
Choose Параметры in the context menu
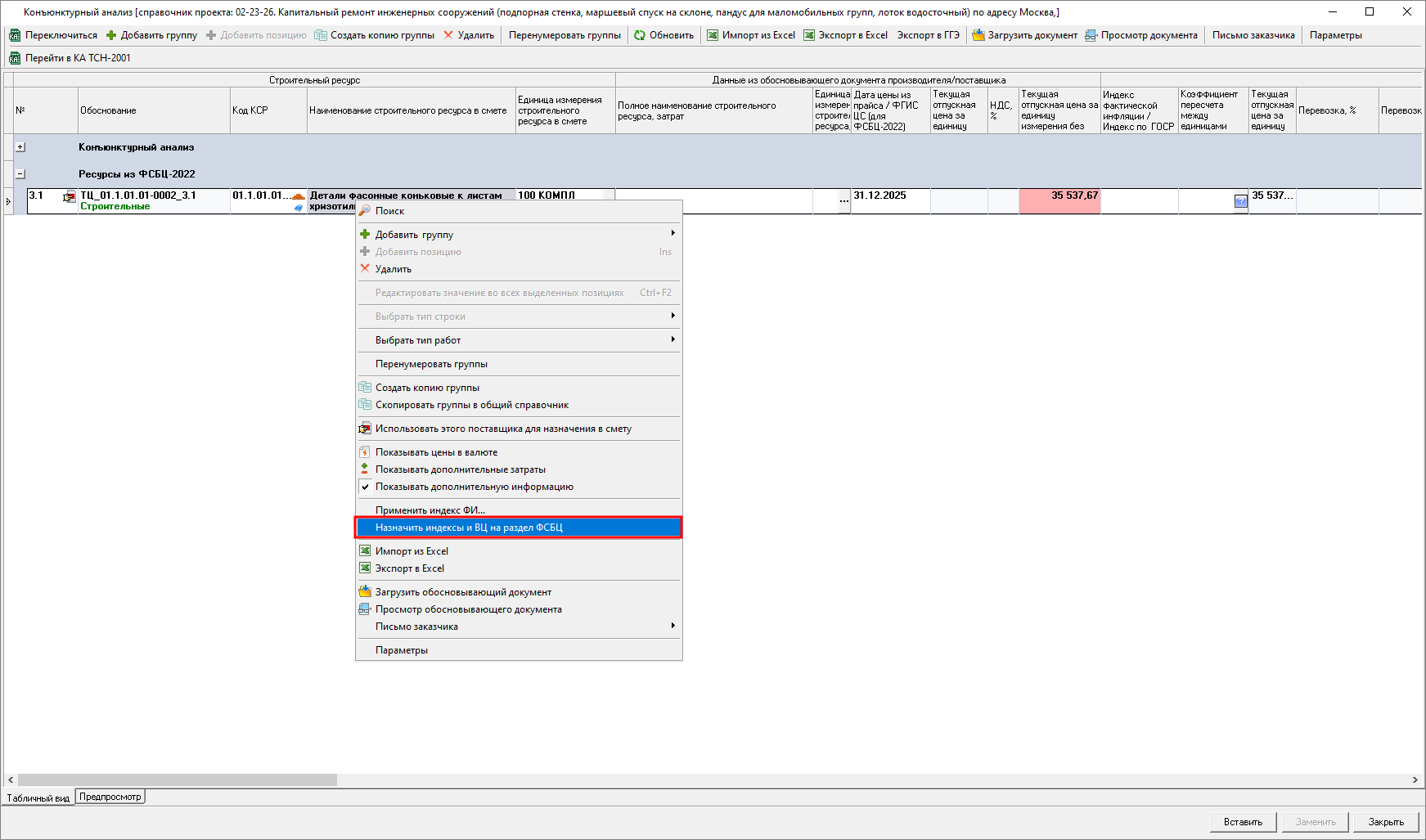click(x=519, y=650)
